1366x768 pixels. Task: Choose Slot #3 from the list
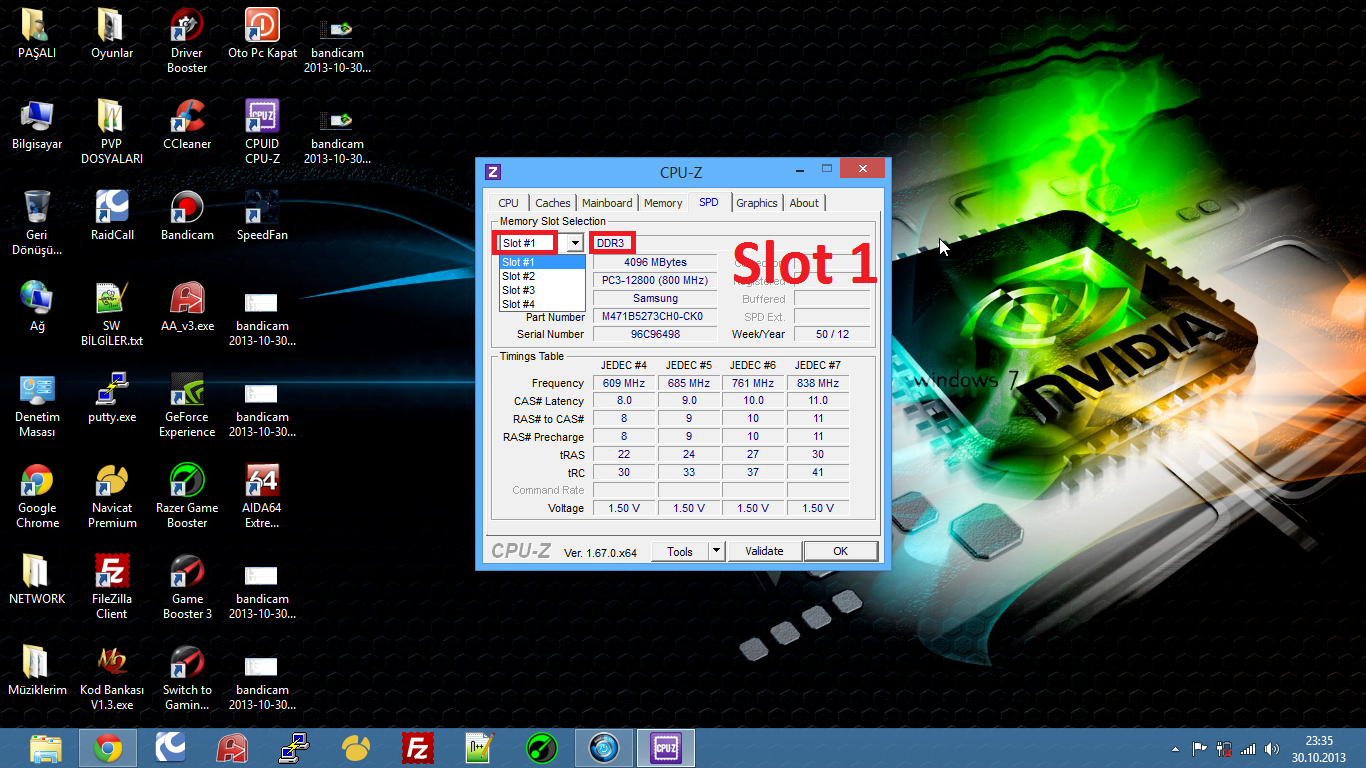[x=542, y=290]
